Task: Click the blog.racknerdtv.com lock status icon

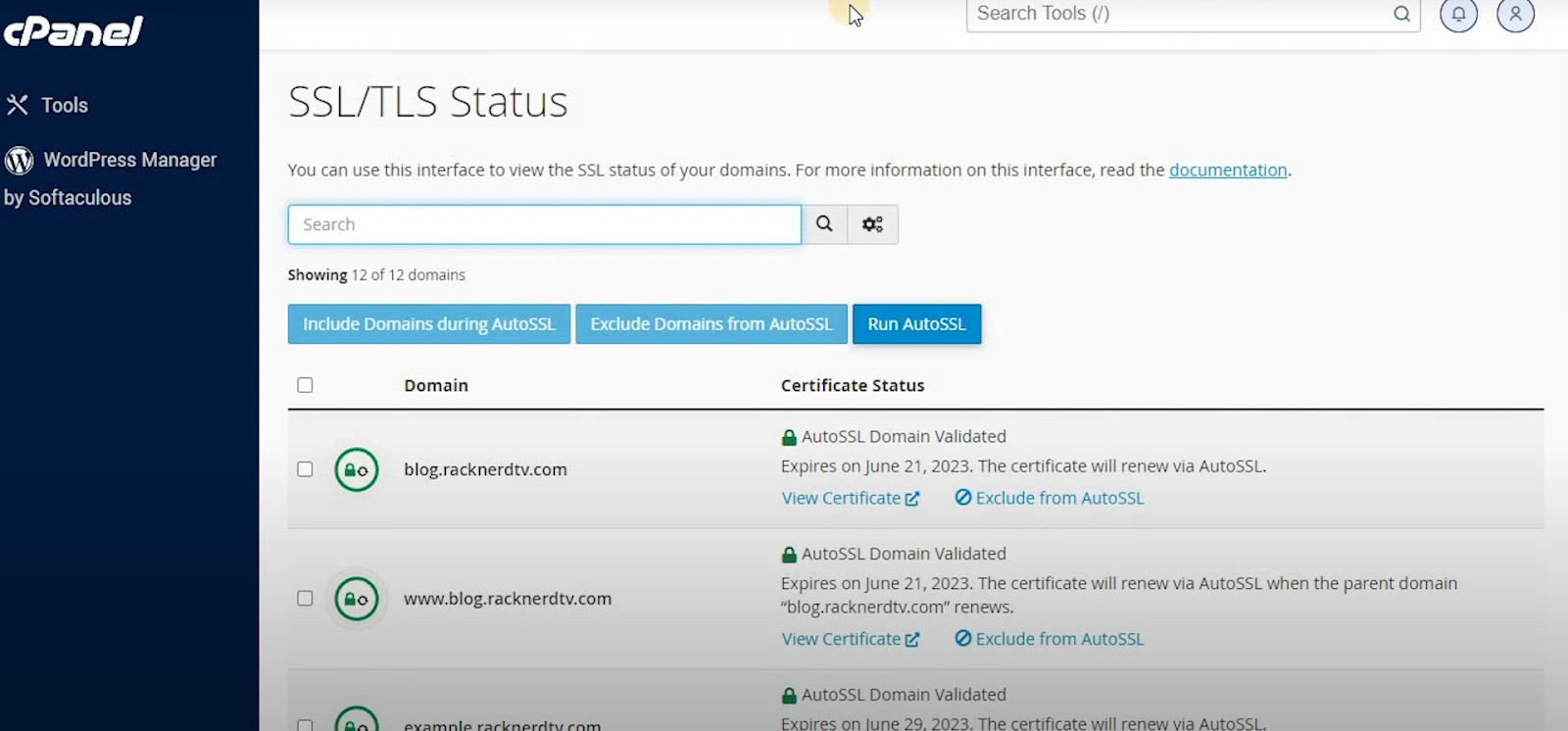Action: (x=357, y=470)
